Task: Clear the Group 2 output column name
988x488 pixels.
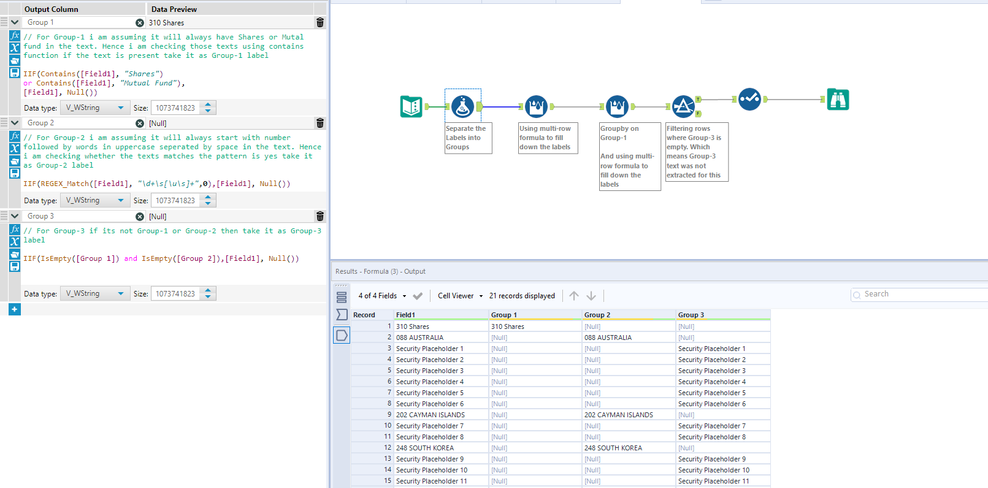Action: pos(139,123)
